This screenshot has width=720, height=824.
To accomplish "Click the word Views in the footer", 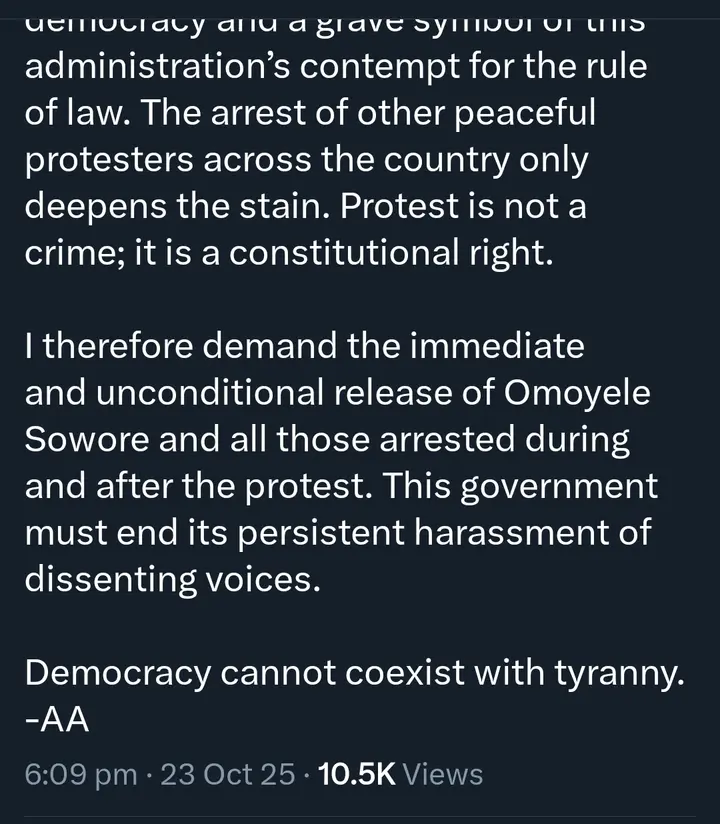I will click(447, 773).
